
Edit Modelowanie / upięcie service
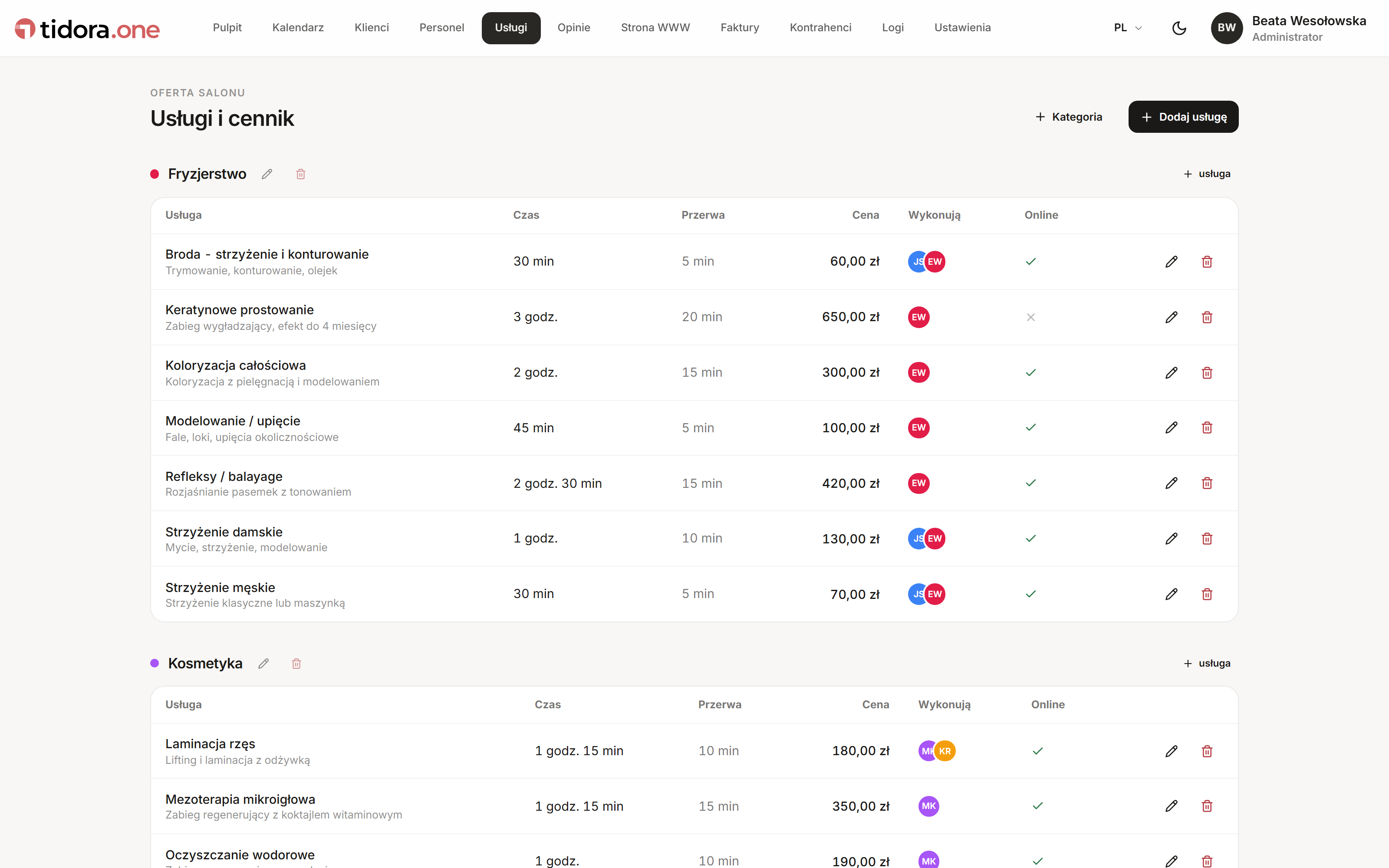click(1172, 427)
